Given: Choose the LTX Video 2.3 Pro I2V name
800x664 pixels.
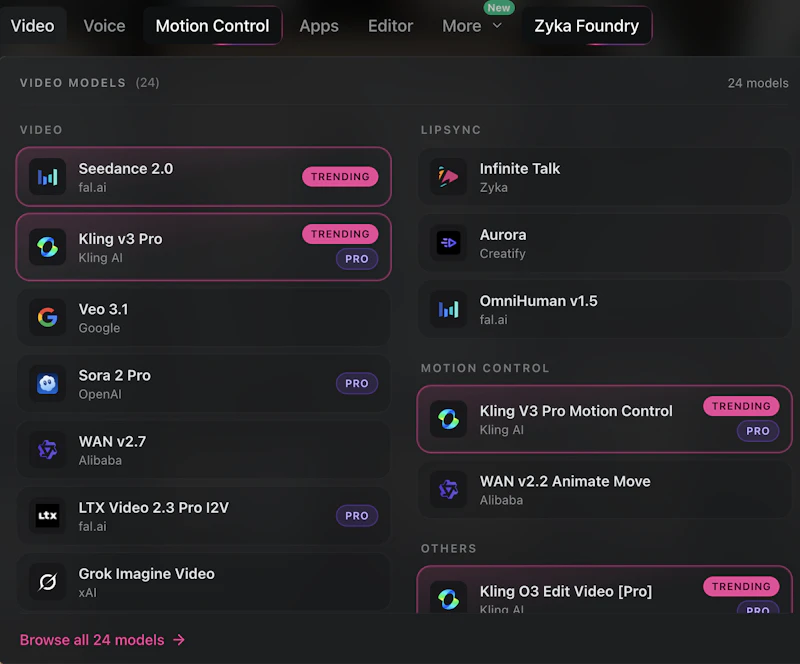Looking at the screenshot, I should (154, 507).
